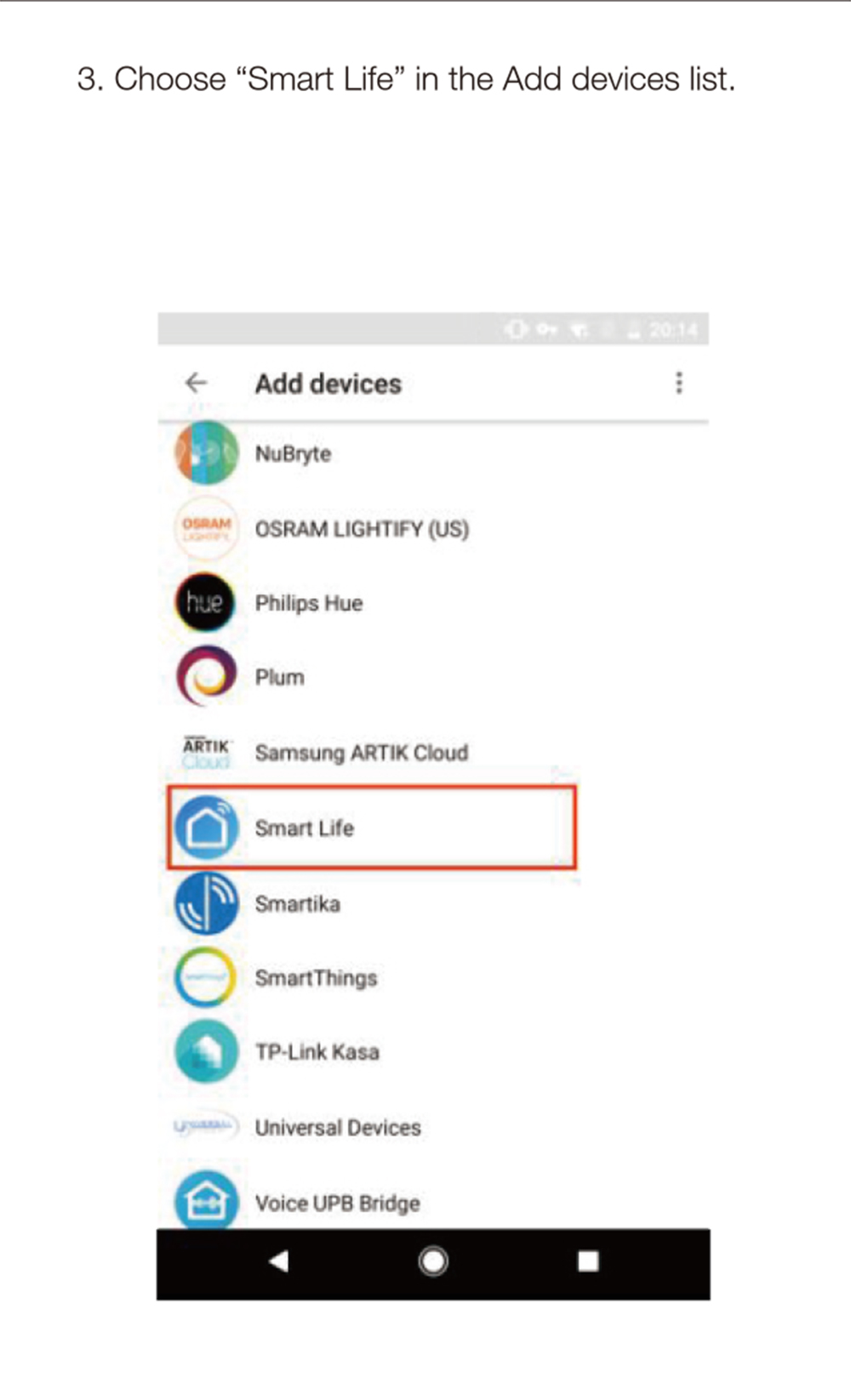Choose Universal Devices from the list
The height and width of the screenshot is (1400, 851).
click(x=338, y=1128)
